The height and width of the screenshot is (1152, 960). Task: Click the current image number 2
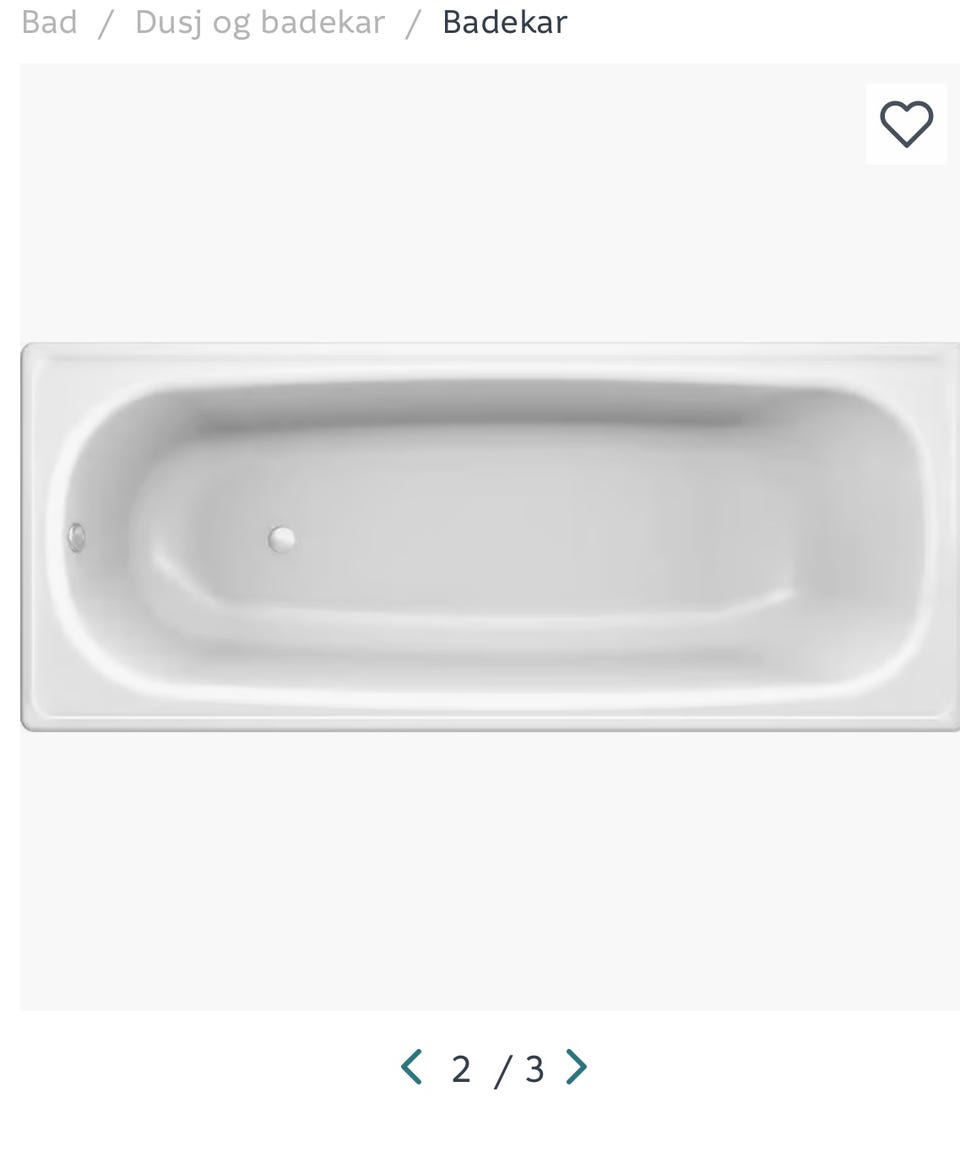(461, 1069)
